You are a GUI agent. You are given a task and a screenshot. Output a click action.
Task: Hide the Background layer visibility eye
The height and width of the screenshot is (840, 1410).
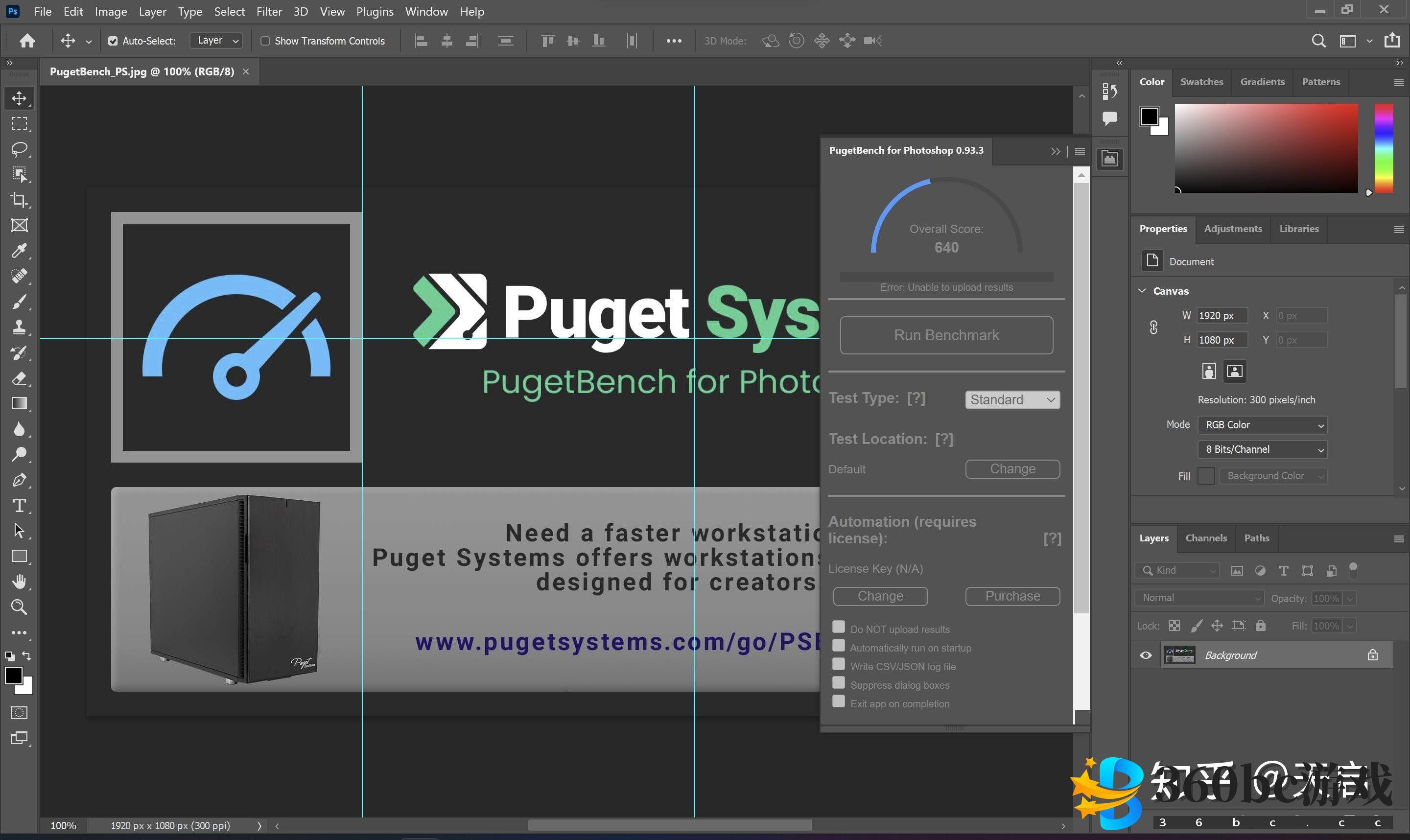click(1146, 655)
